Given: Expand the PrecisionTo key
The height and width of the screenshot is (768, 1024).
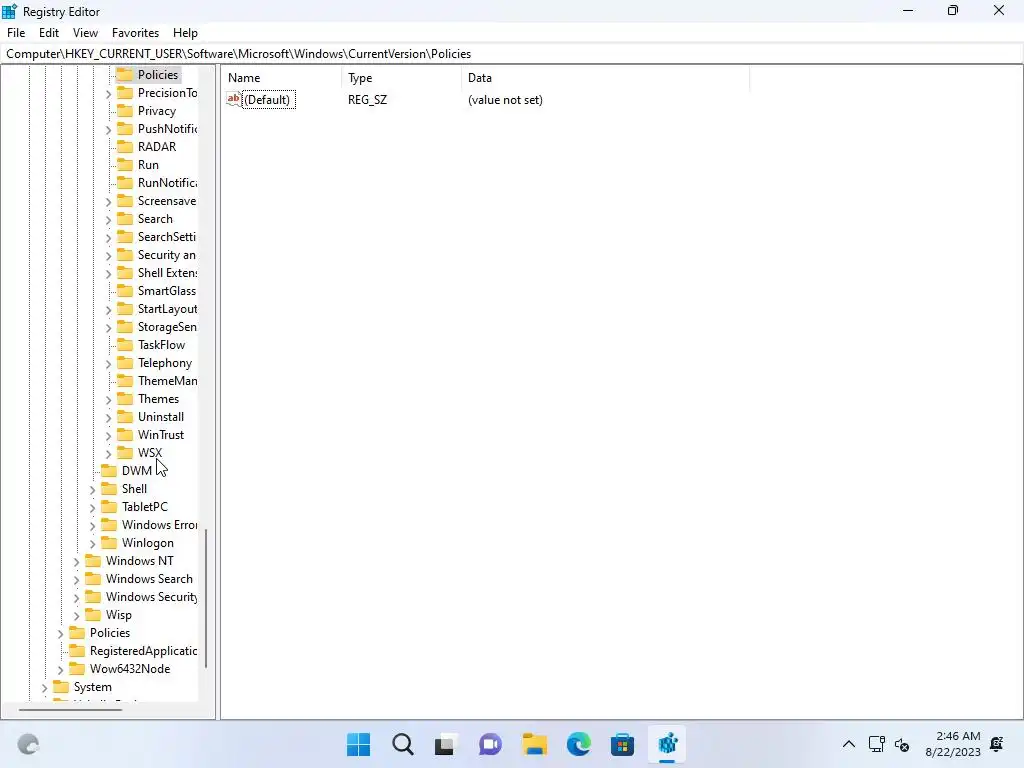Looking at the screenshot, I should pyautogui.click(x=108, y=93).
